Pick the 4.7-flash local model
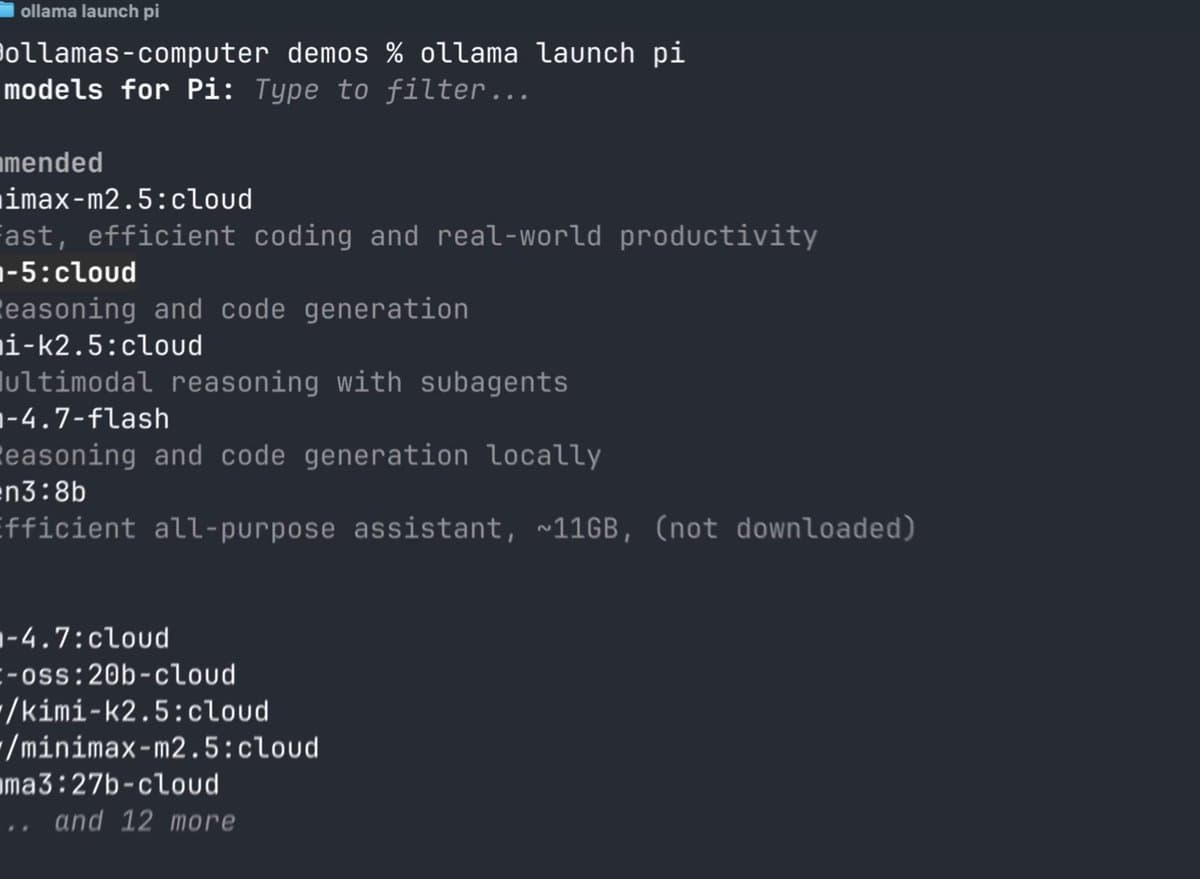Viewport: 1200px width, 879px height. click(x=85, y=419)
